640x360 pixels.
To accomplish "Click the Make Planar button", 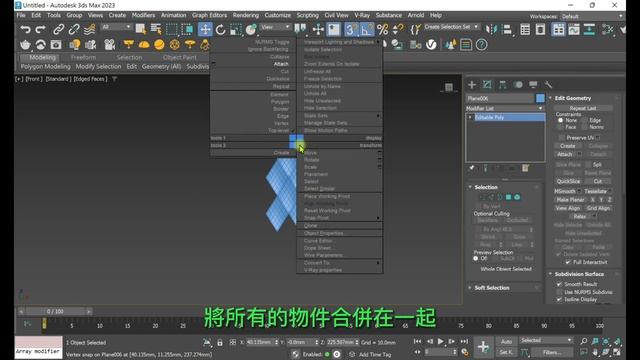I will point(570,200).
